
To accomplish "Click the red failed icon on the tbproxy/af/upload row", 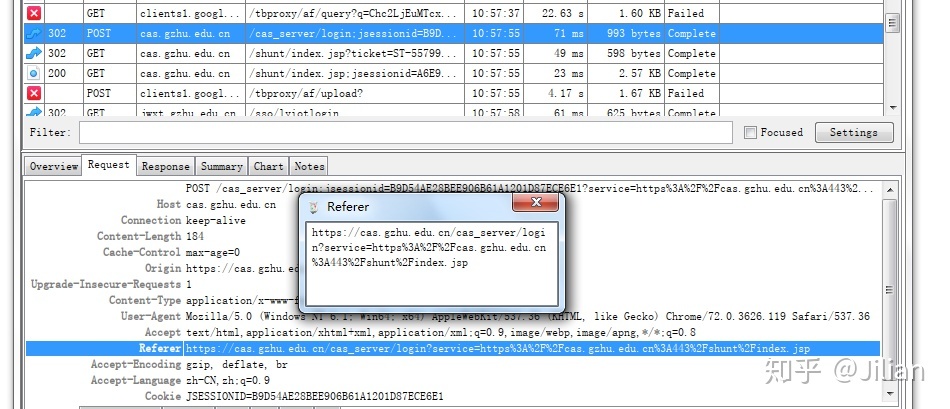I will [x=34, y=93].
